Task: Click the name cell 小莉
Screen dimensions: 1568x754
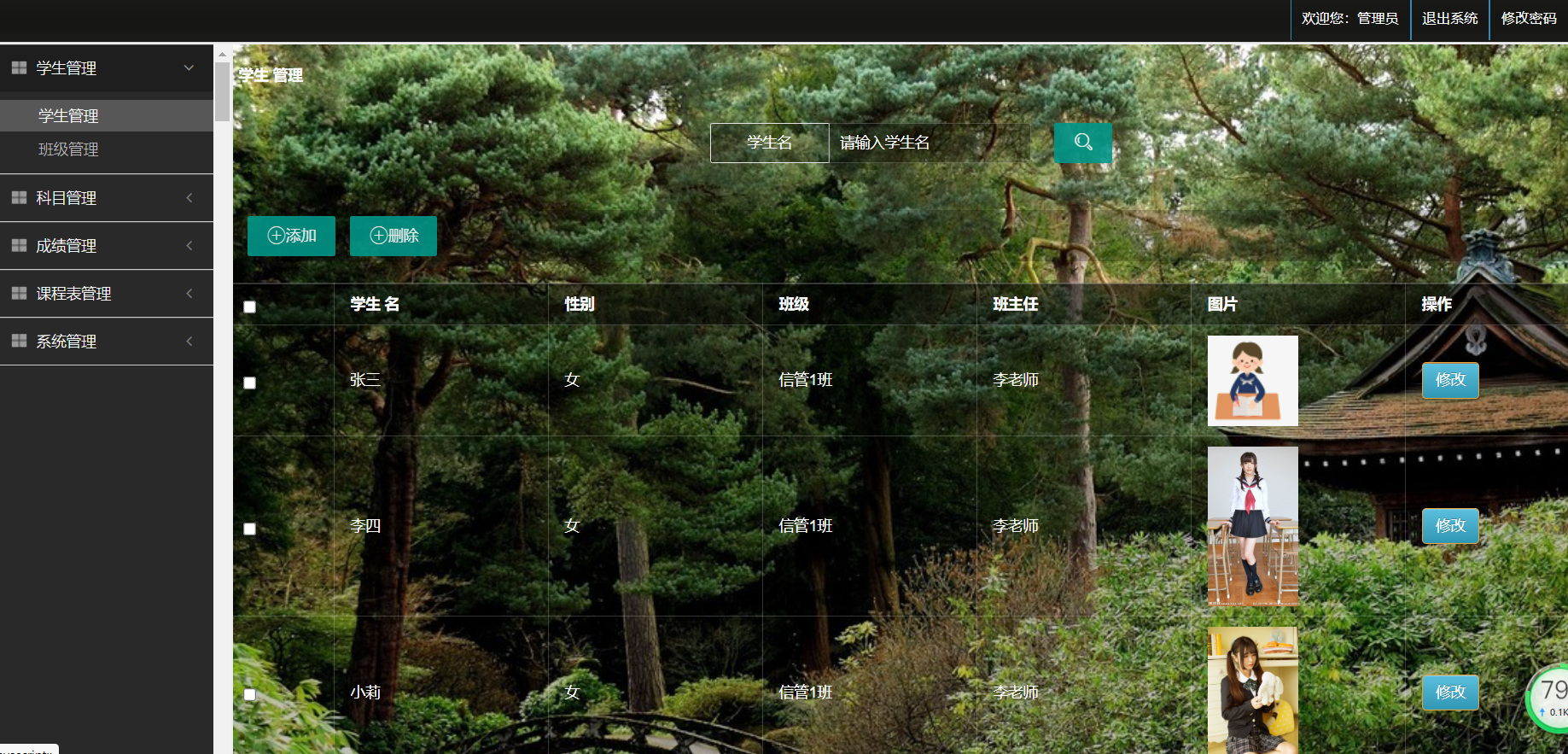Action: [x=365, y=693]
